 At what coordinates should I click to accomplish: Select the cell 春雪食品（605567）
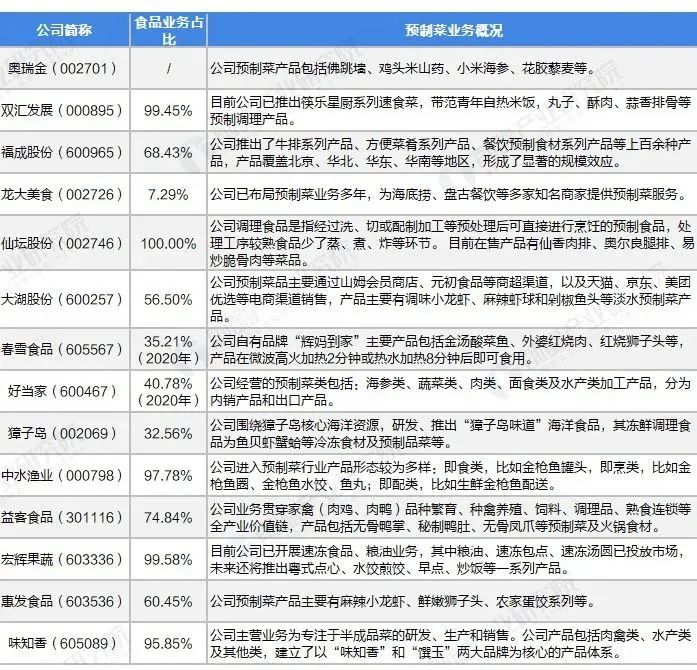[x=64, y=349]
